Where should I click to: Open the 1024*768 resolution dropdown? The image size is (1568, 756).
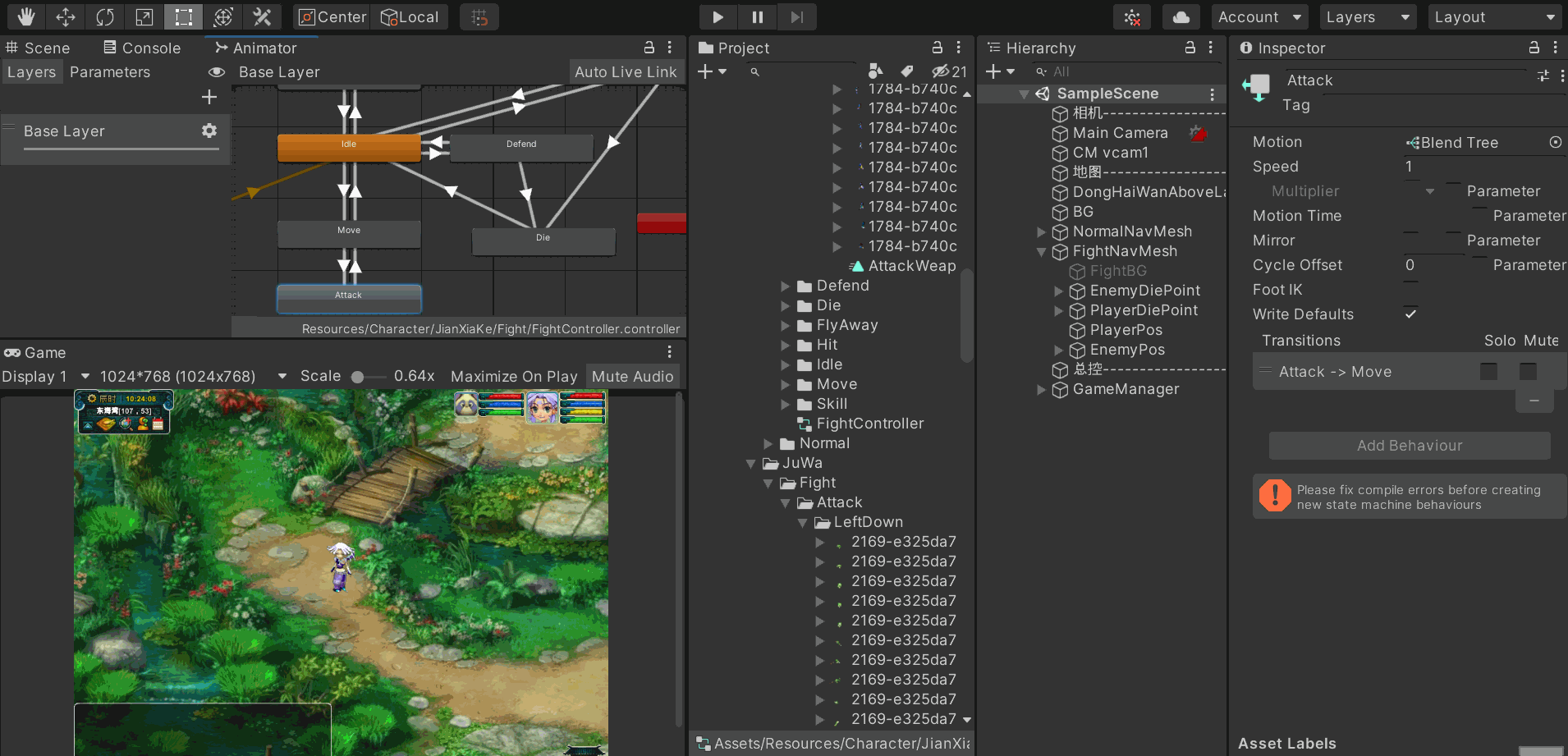coord(193,376)
